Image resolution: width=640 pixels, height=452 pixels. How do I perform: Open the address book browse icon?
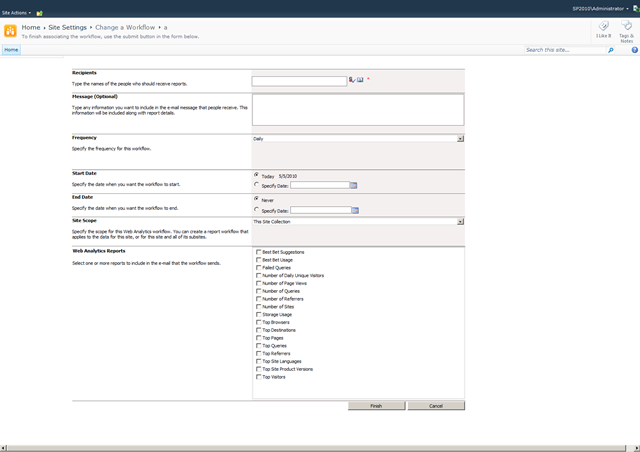[x=360, y=80]
